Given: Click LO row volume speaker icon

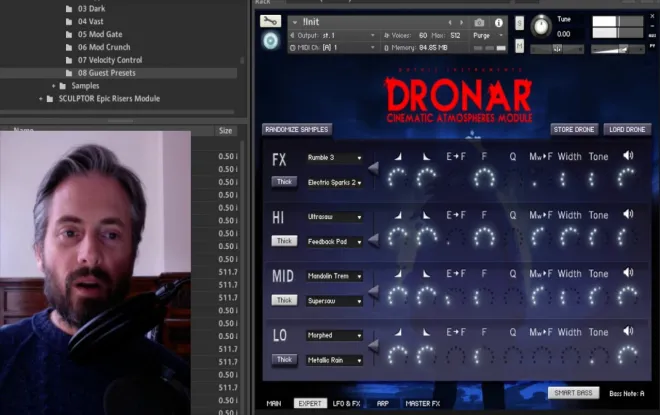Looking at the screenshot, I should click(x=628, y=331).
